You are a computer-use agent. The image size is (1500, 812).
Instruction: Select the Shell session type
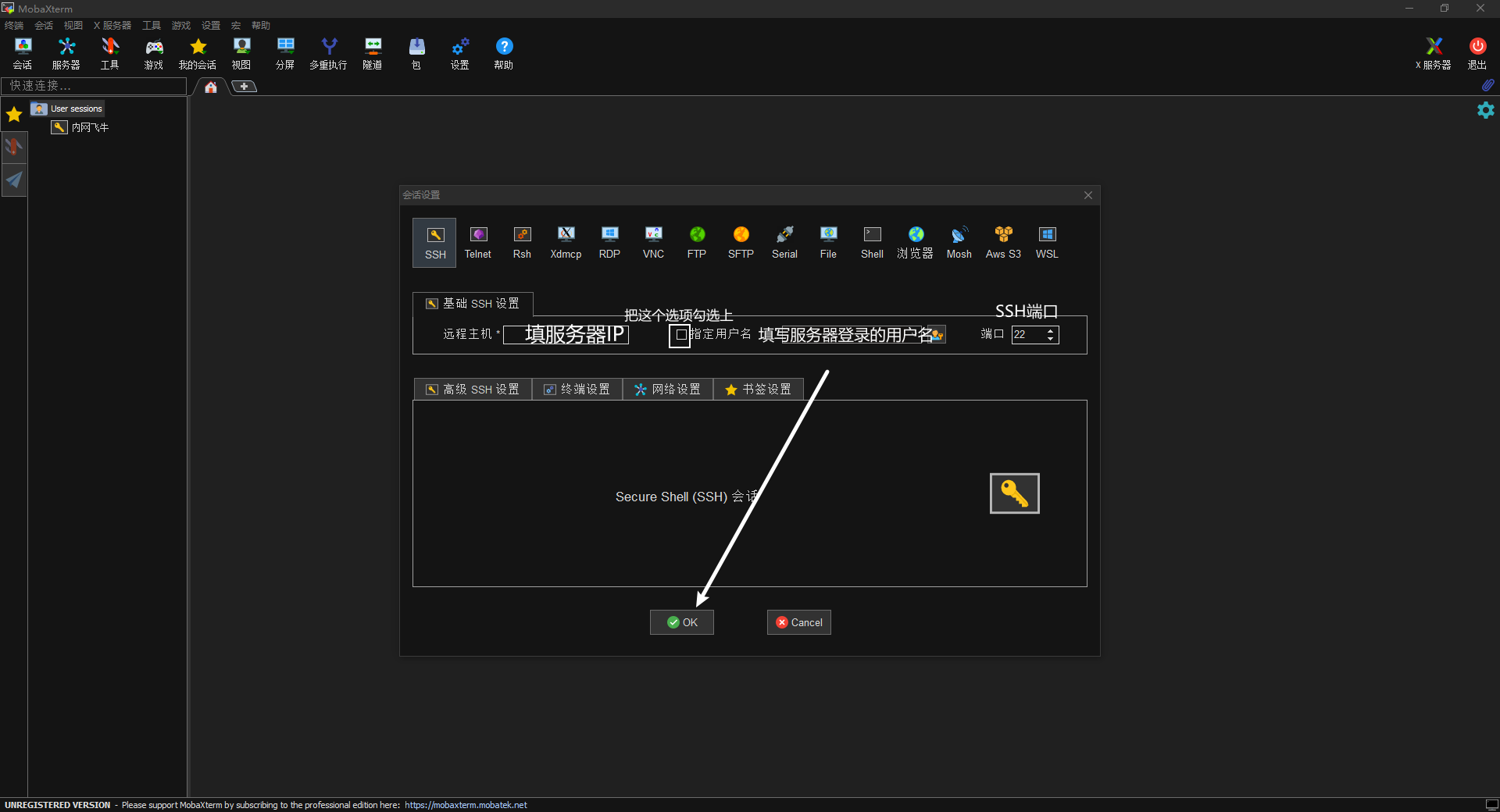tap(872, 243)
